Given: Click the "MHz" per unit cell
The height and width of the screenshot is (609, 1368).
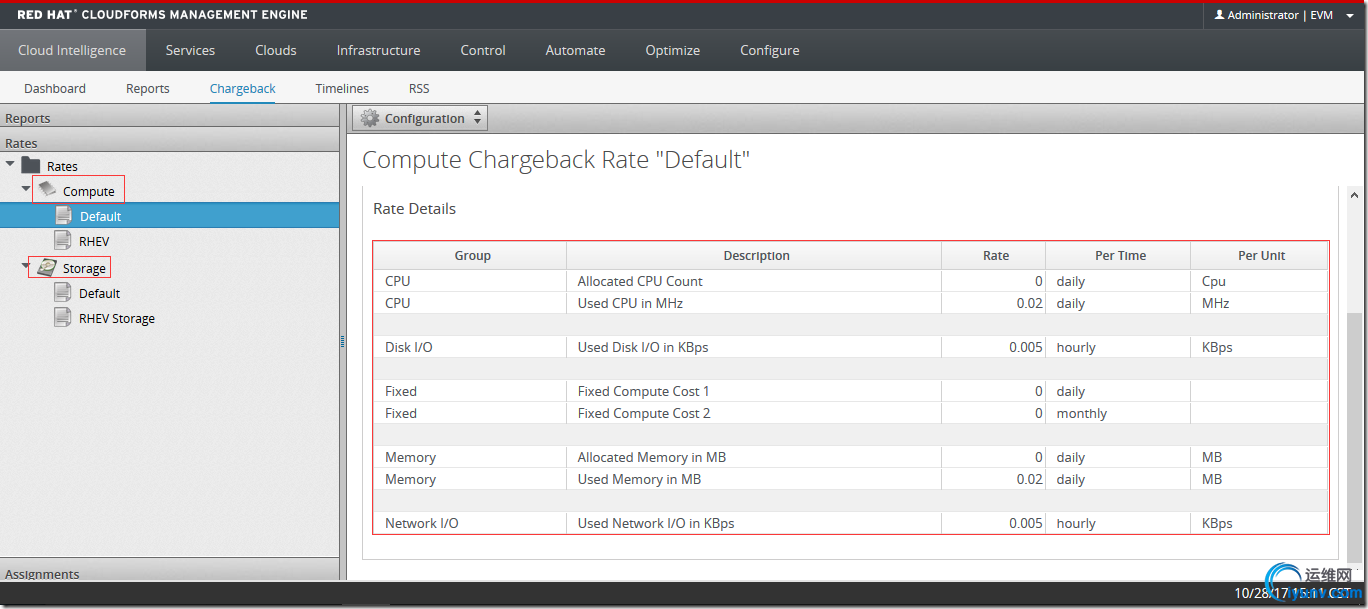Looking at the screenshot, I should click(x=1260, y=303).
